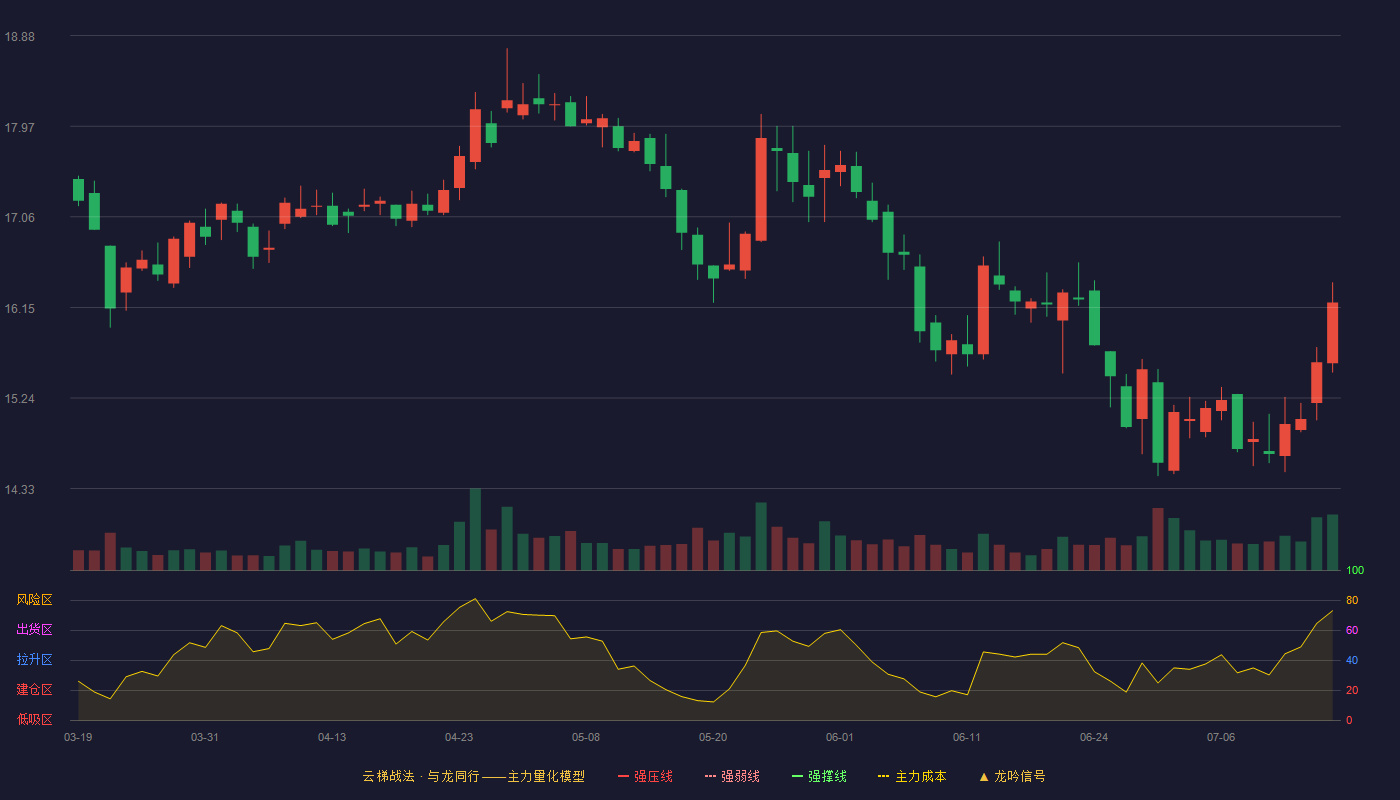Viewport: 1400px width, 800px height.
Task: Click the 04-13 date label
Action: pyautogui.click(x=332, y=737)
